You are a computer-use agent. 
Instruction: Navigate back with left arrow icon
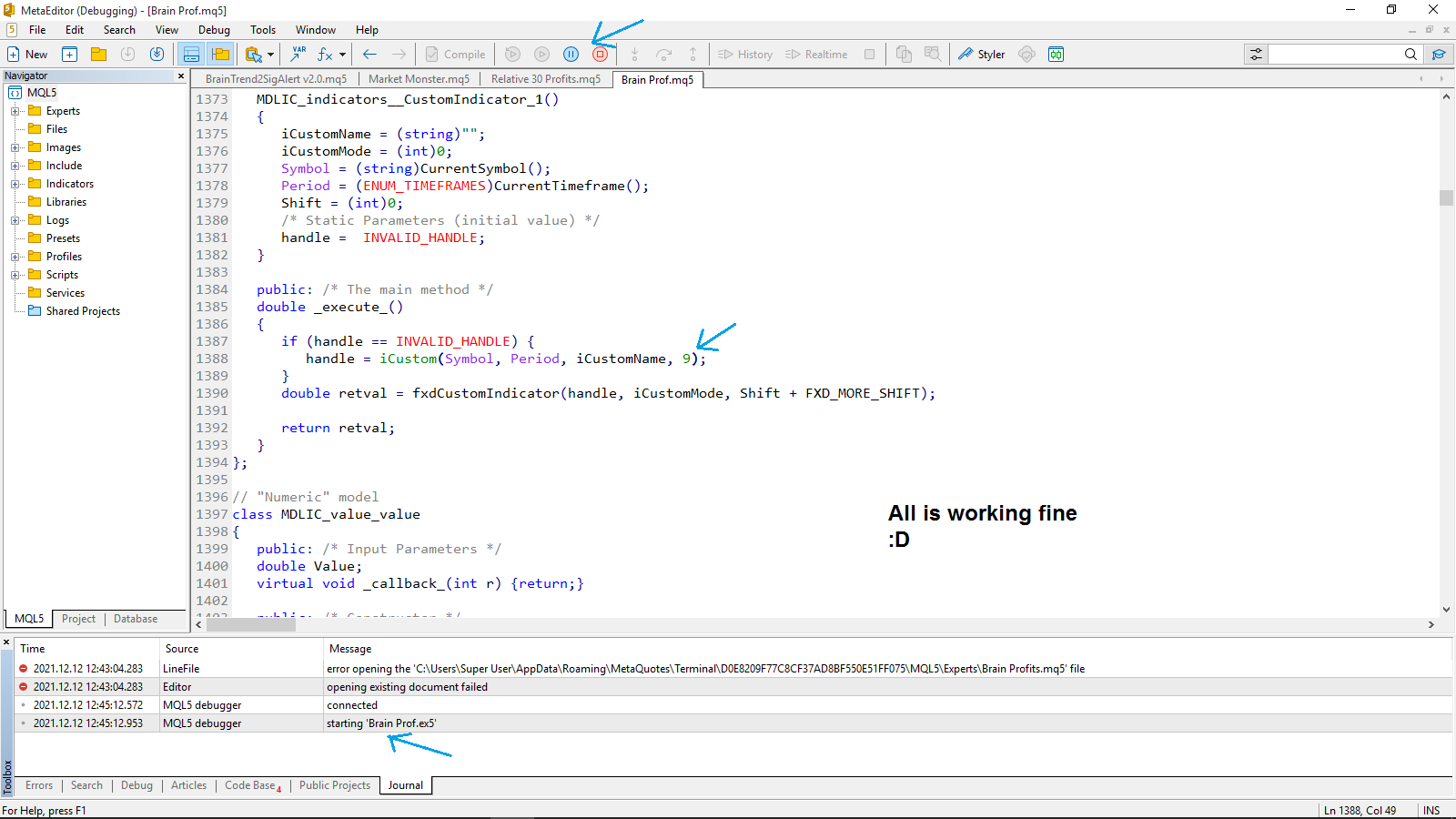(369, 54)
